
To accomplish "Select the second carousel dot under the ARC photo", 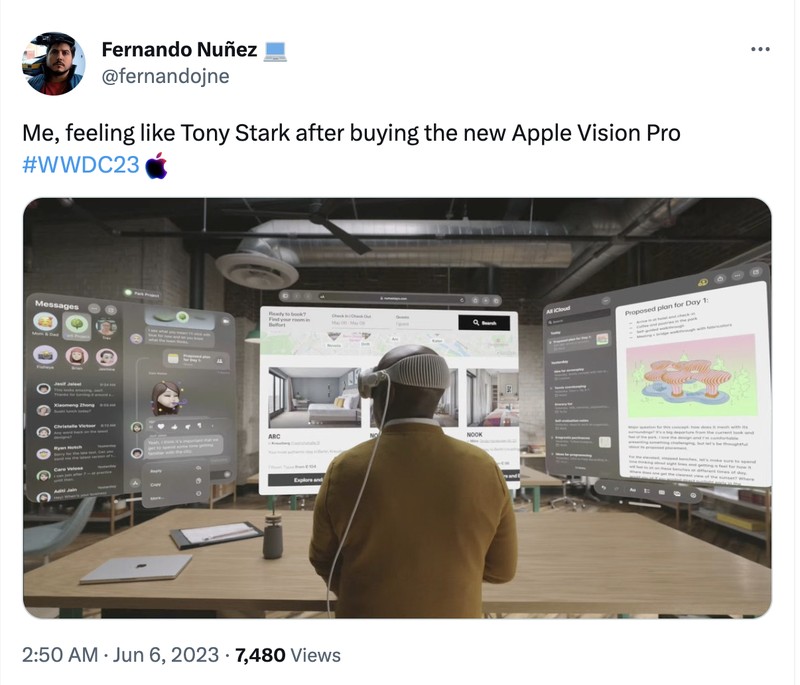I will [315, 423].
